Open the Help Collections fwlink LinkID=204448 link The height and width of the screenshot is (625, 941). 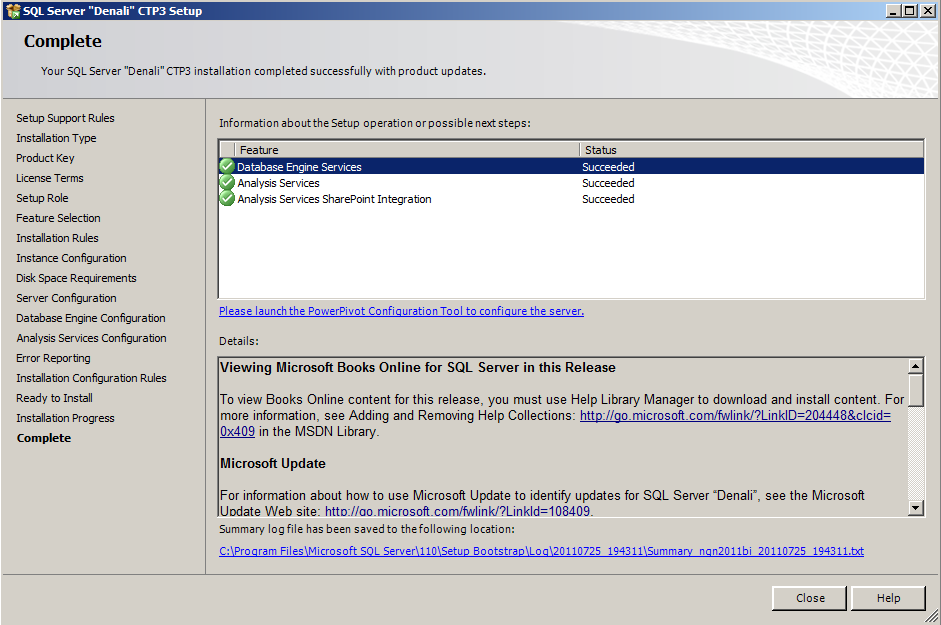[735, 415]
